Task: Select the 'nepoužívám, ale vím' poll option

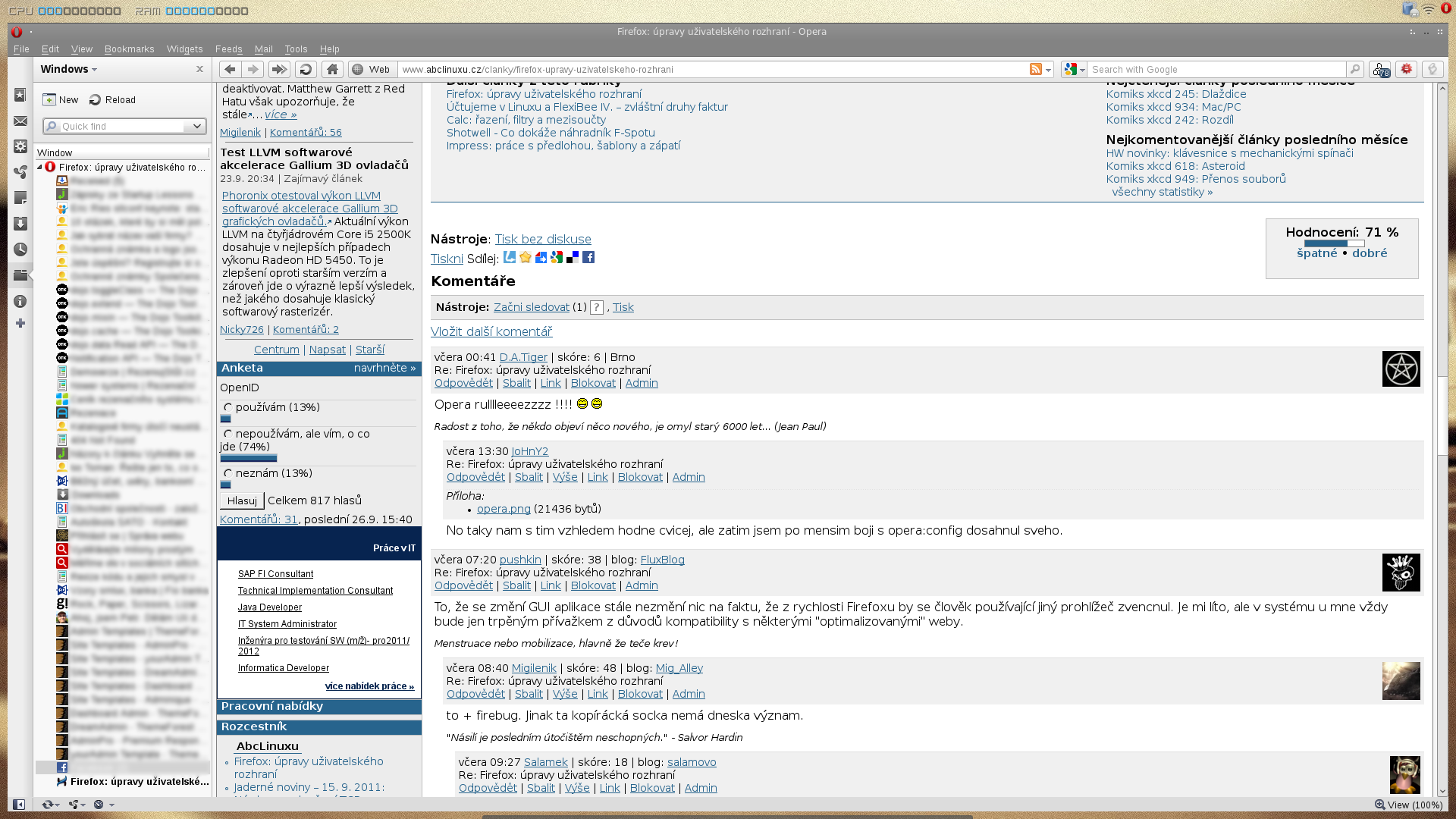Action: click(227, 435)
